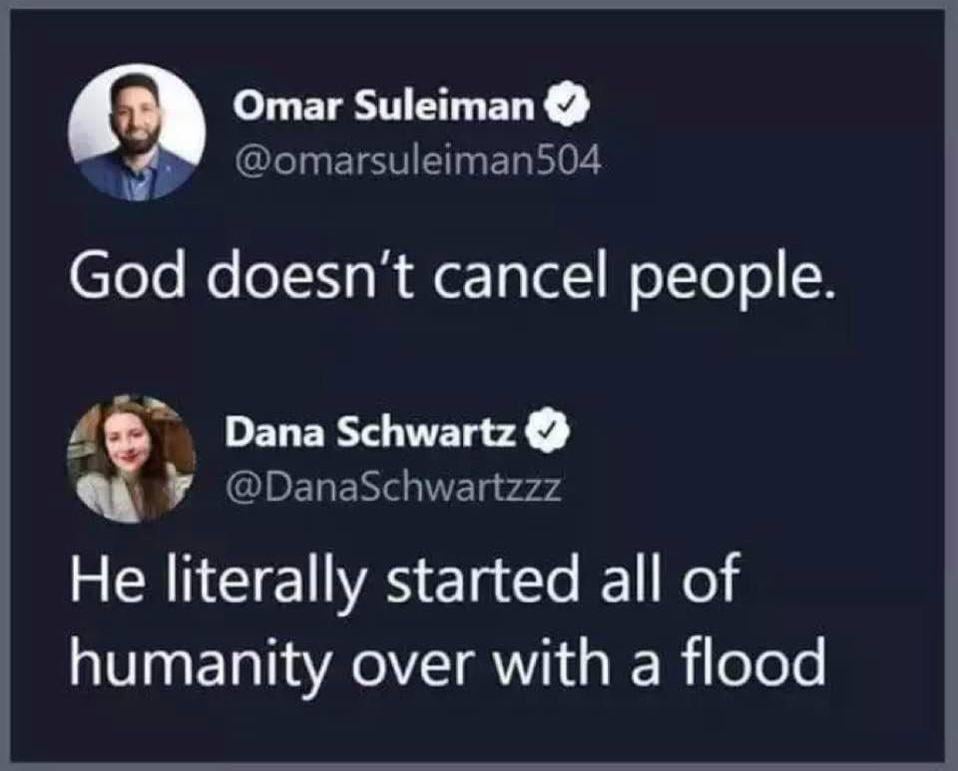Screen dimensions: 958x771
Task: Click the woman's face in Dana's avatar
Action: tap(127, 444)
